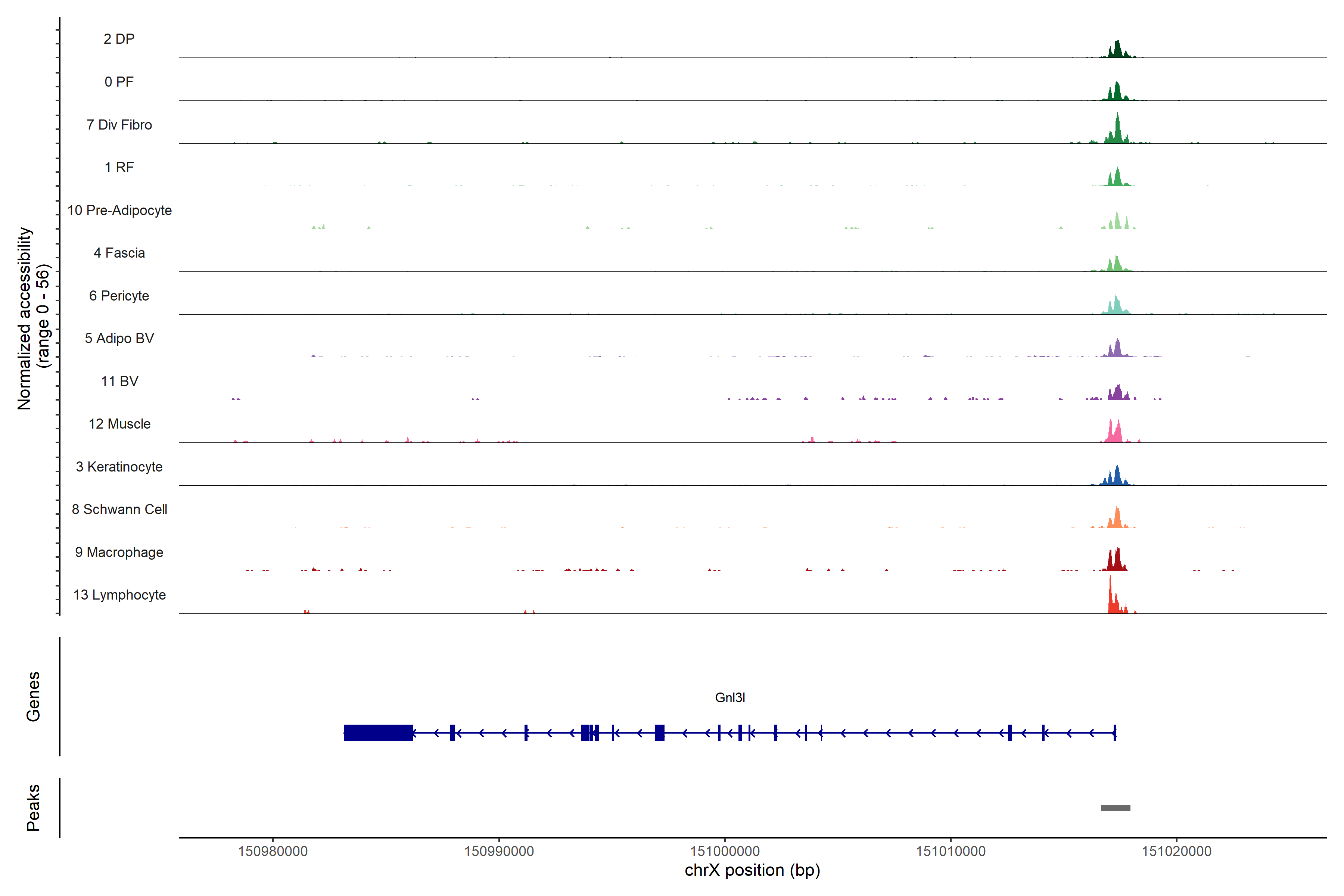Screen dimensions: 1344x896
Task: Click the 13 Lymphocyte track label
Action: click(119, 595)
